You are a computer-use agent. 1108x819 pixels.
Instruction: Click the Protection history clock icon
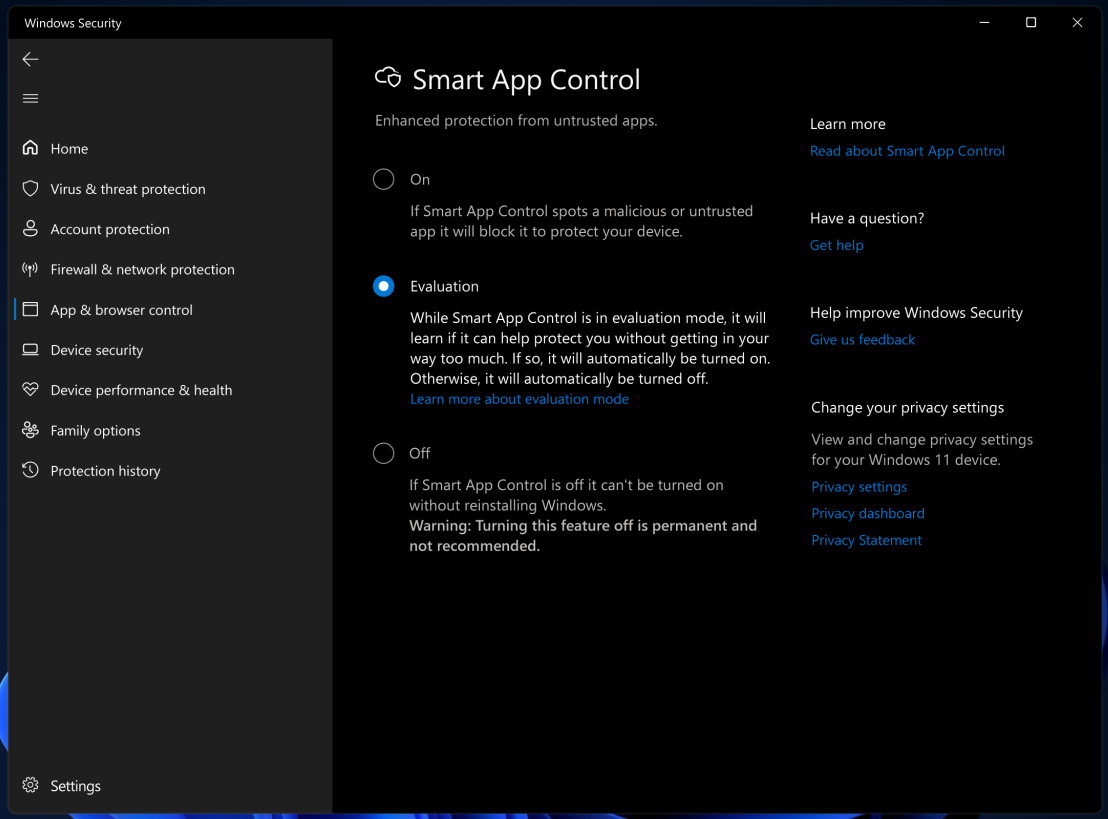pyautogui.click(x=30, y=470)
